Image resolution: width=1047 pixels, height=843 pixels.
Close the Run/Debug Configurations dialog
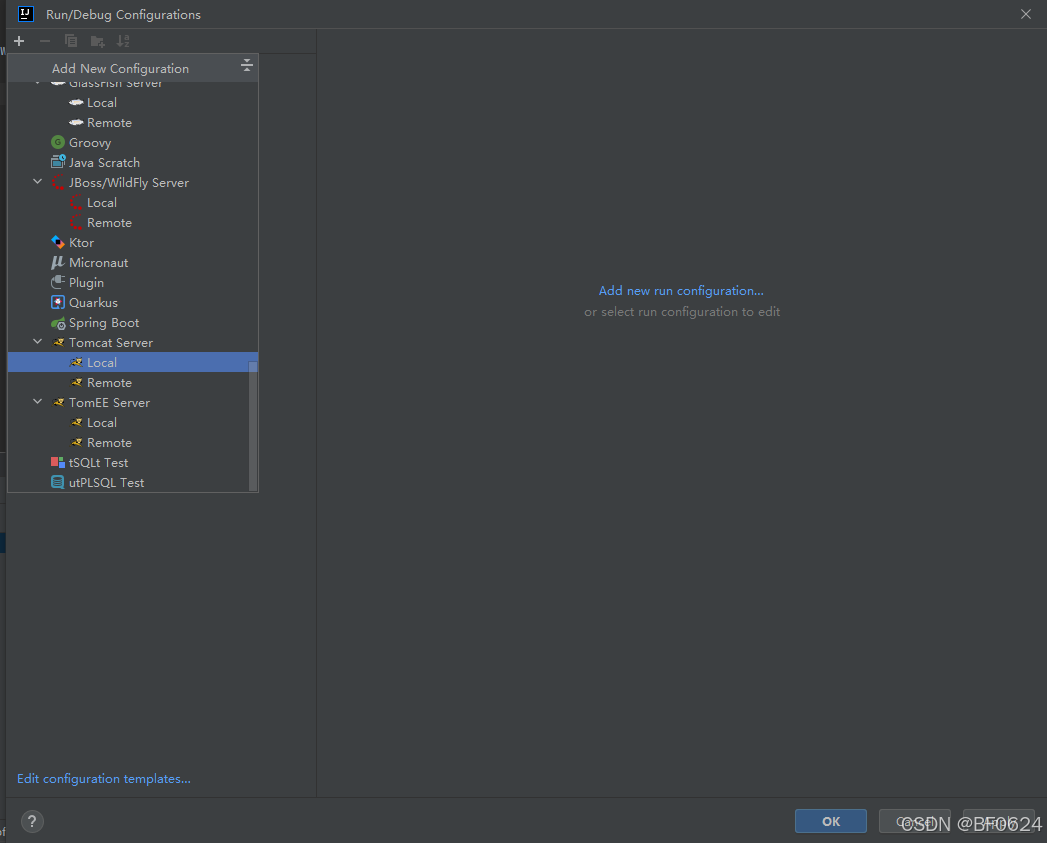tap(1026, 14)
